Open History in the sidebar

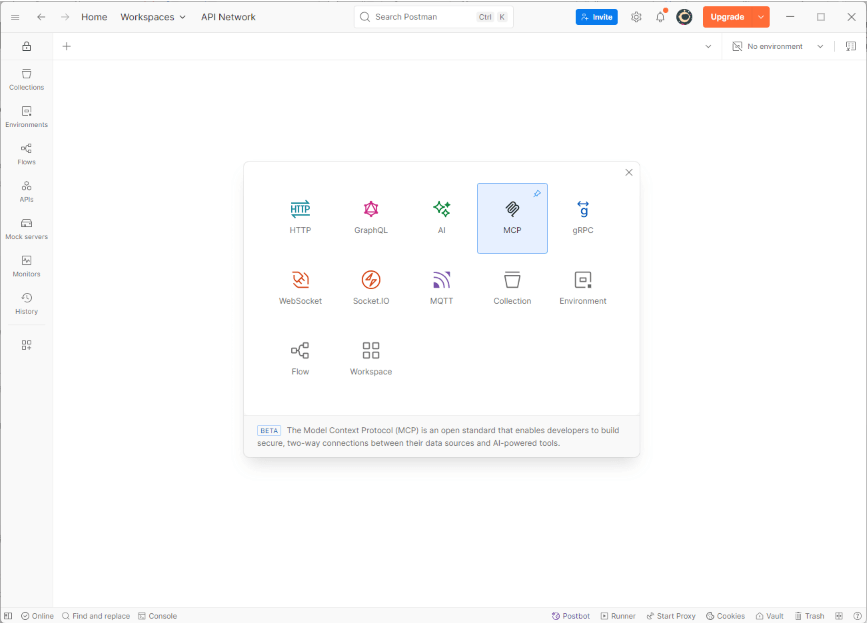pyautogui.click(x=27, y=303)
